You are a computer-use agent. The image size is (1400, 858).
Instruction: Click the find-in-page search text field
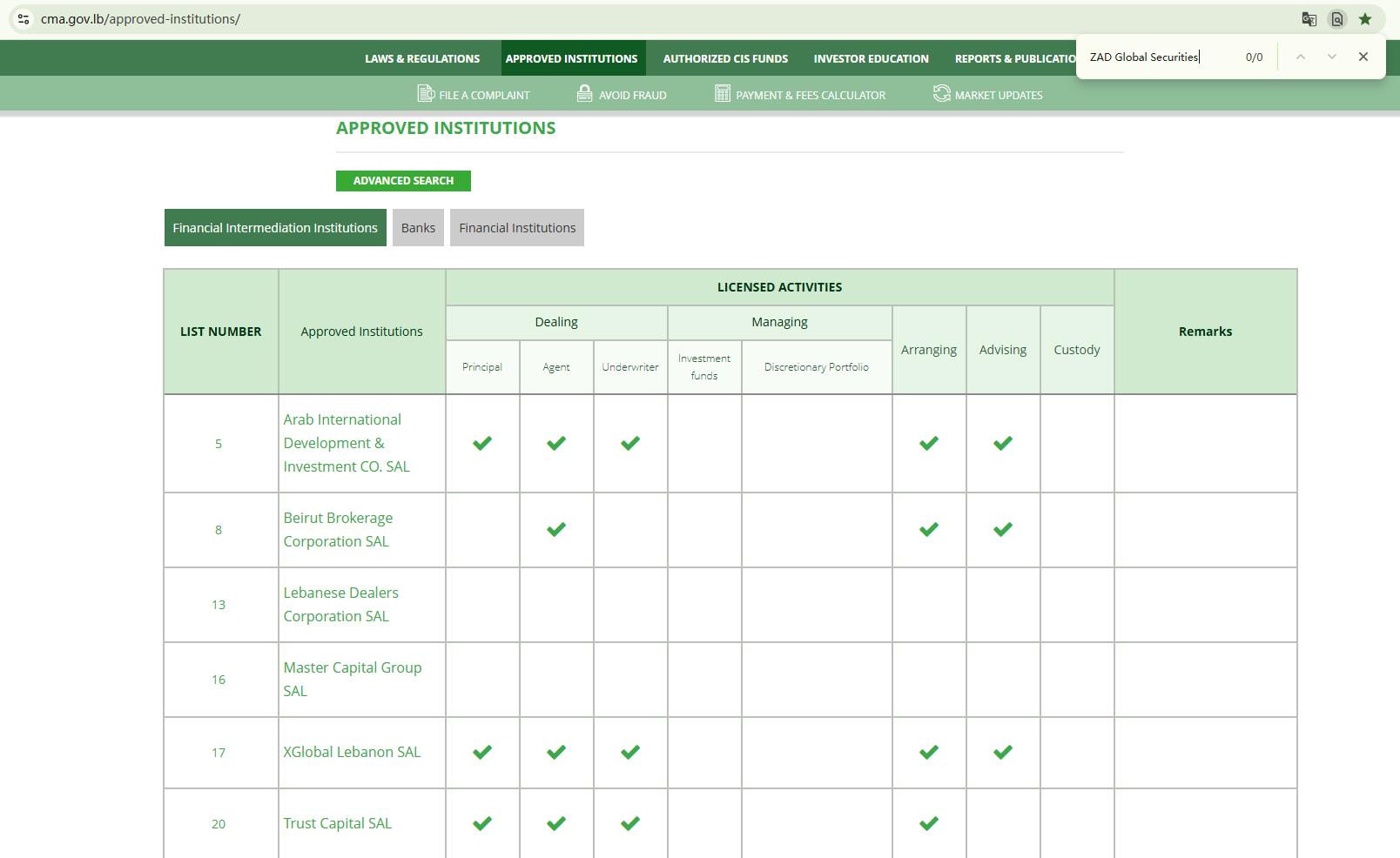[1158, 57]
